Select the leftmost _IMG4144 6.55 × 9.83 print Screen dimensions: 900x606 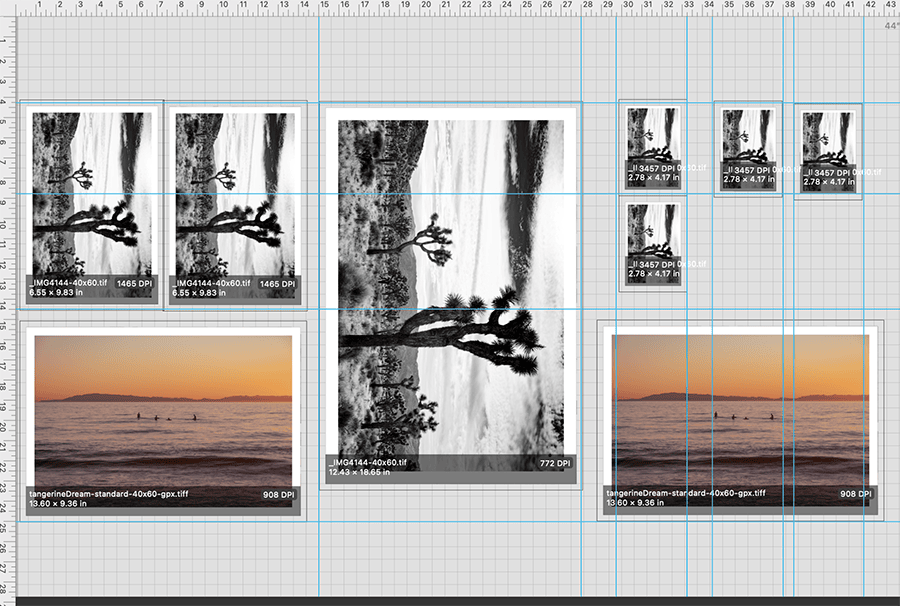click(x=92, y=205)
